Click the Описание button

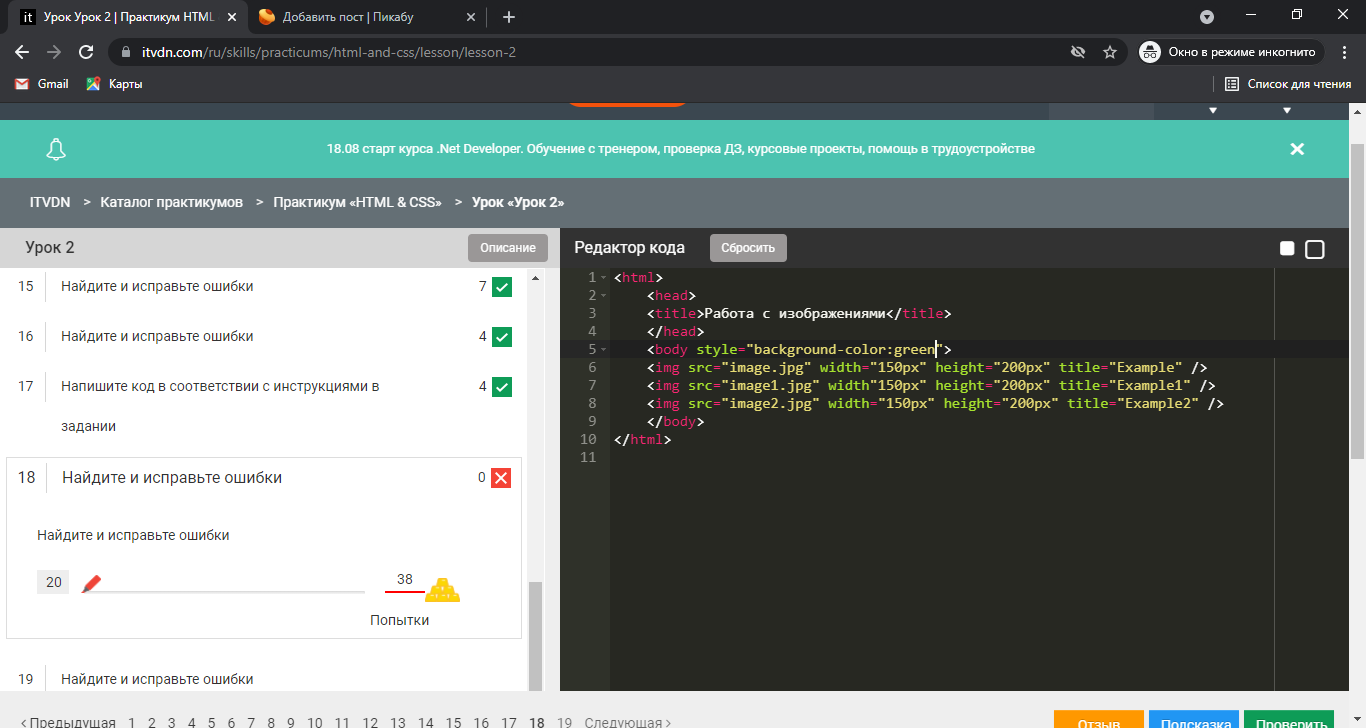[x=507, y=248]
